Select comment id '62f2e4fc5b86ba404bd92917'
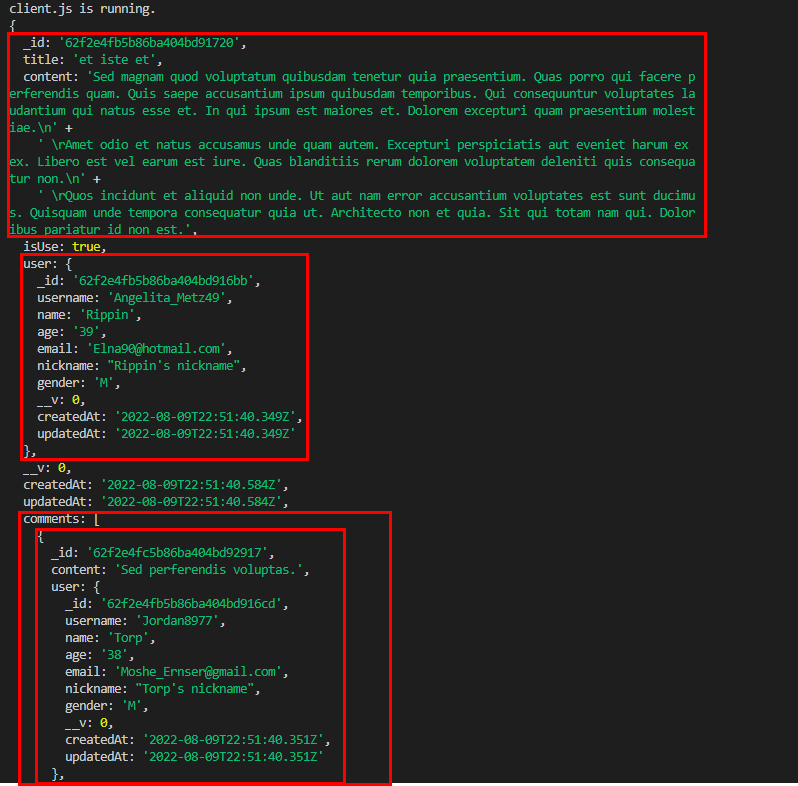Screen dimensions: 798x786 coord(178,553)
